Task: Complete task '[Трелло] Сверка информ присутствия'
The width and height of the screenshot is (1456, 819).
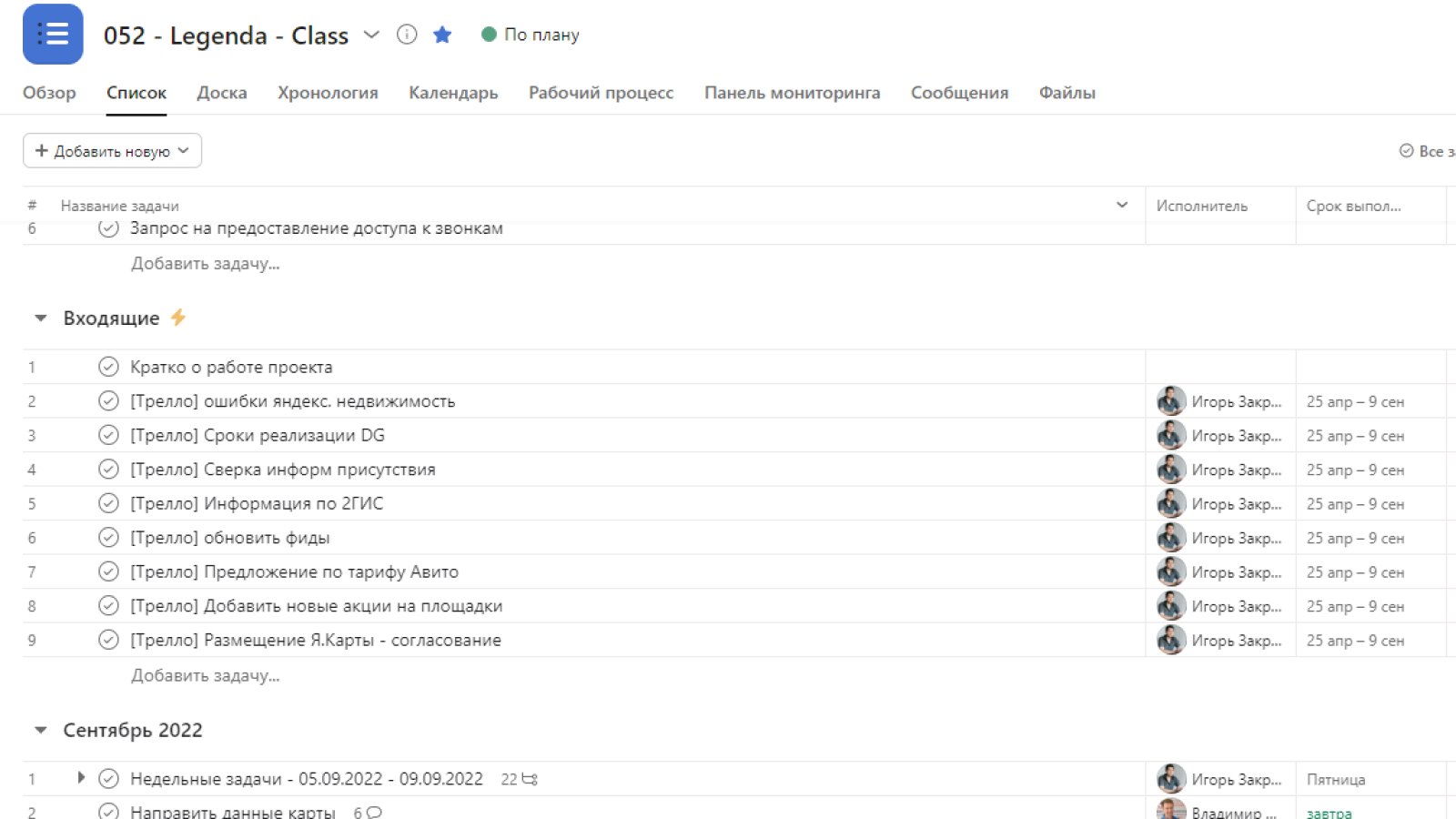Action: pyautogui.click(x=108, y=470)
